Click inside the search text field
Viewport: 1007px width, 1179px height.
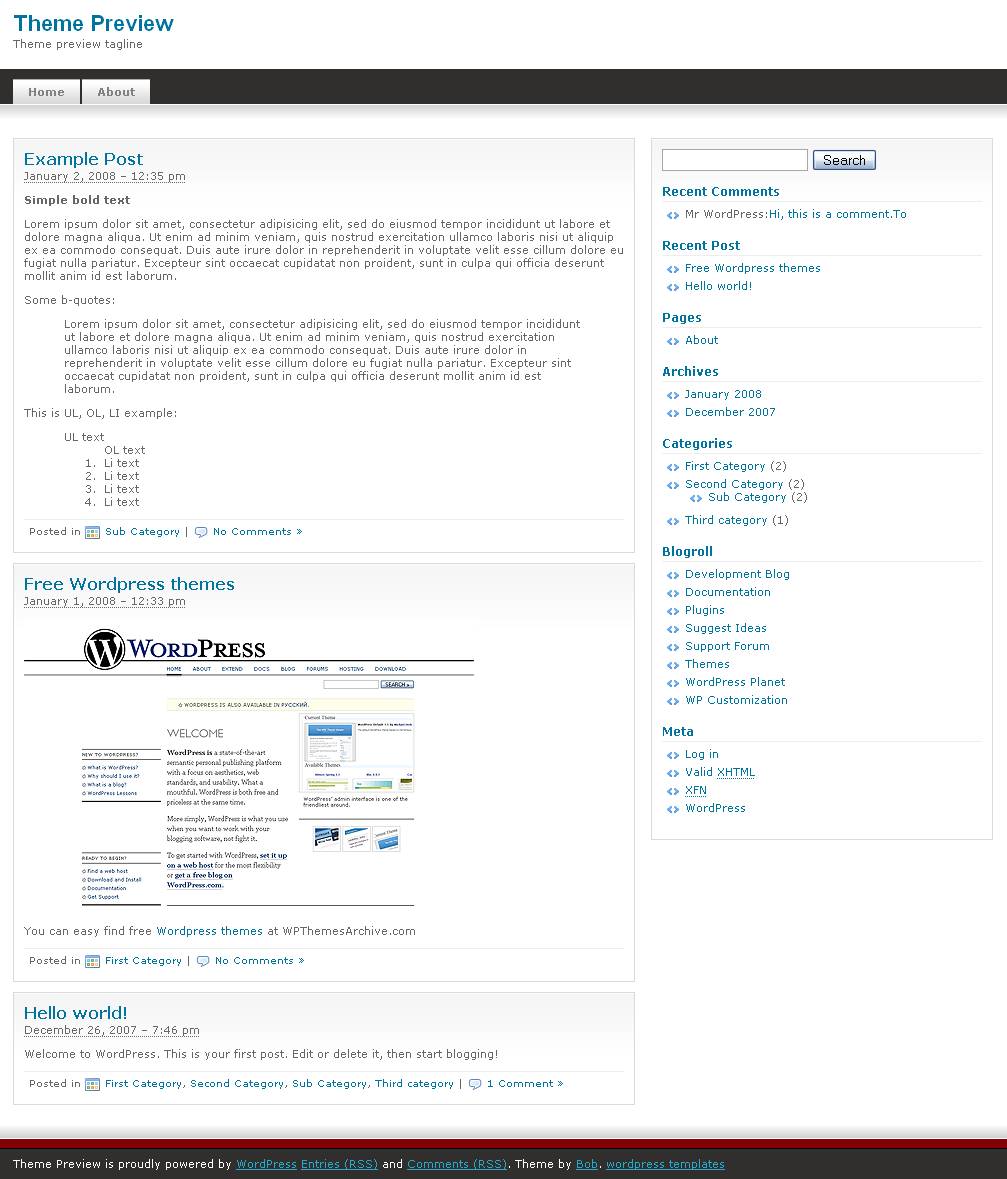click(734, 159)
